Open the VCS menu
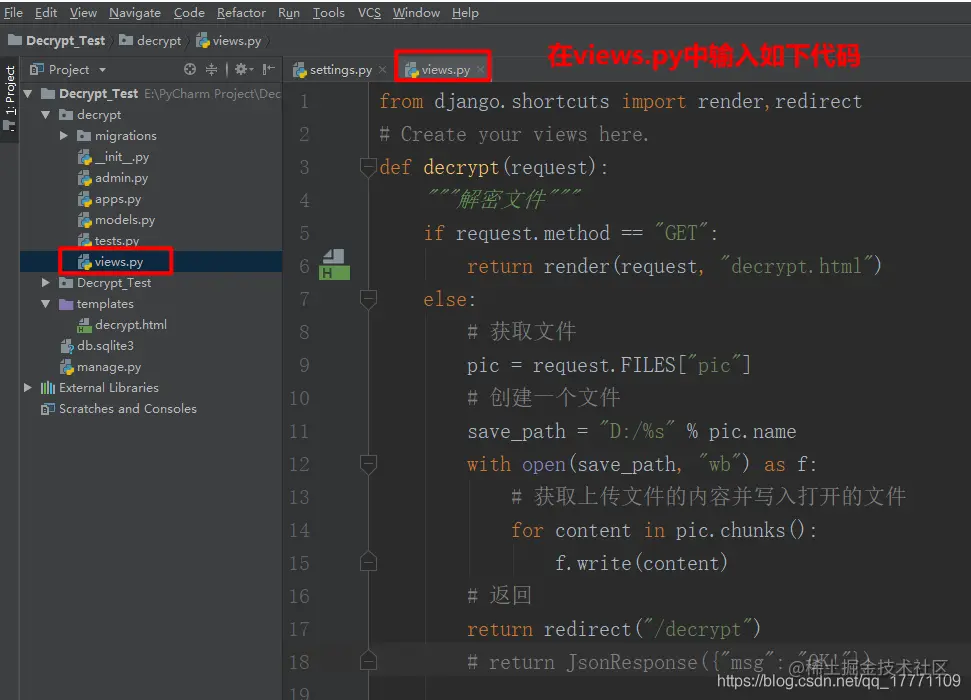Viewport: 971px width, 700px height. pos(369,12)
